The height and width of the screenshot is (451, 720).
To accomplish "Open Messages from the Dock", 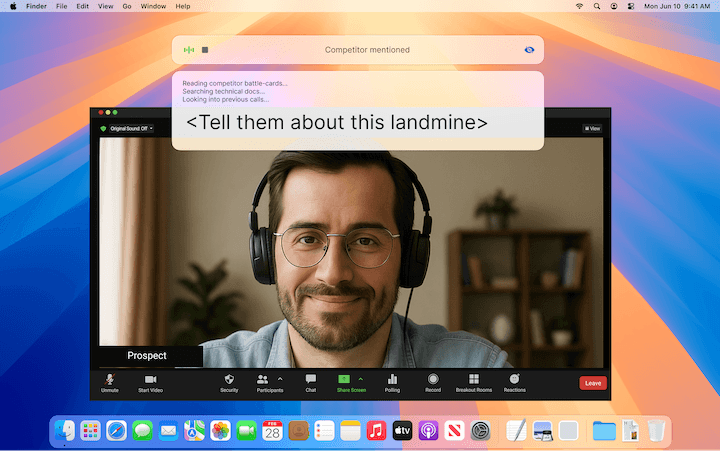I will pos(142,431).
